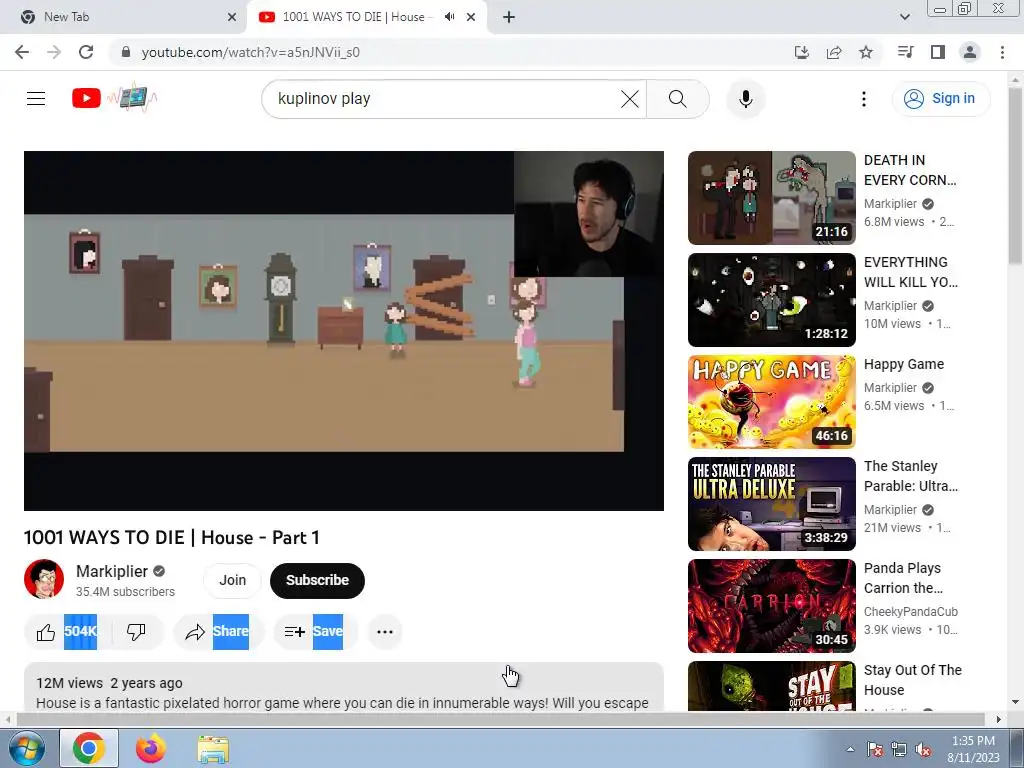This screenshot has width=1024, height=768.
Task: Mute tab via speaker icon
Action: [x=449, y=17]
